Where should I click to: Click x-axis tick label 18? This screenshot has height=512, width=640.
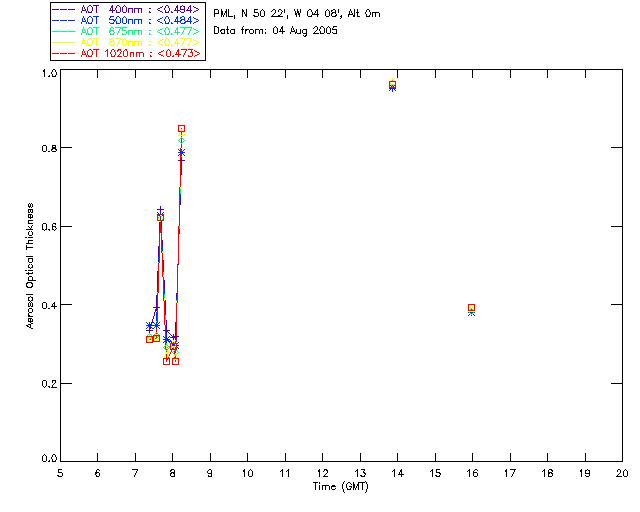point(547,474)
